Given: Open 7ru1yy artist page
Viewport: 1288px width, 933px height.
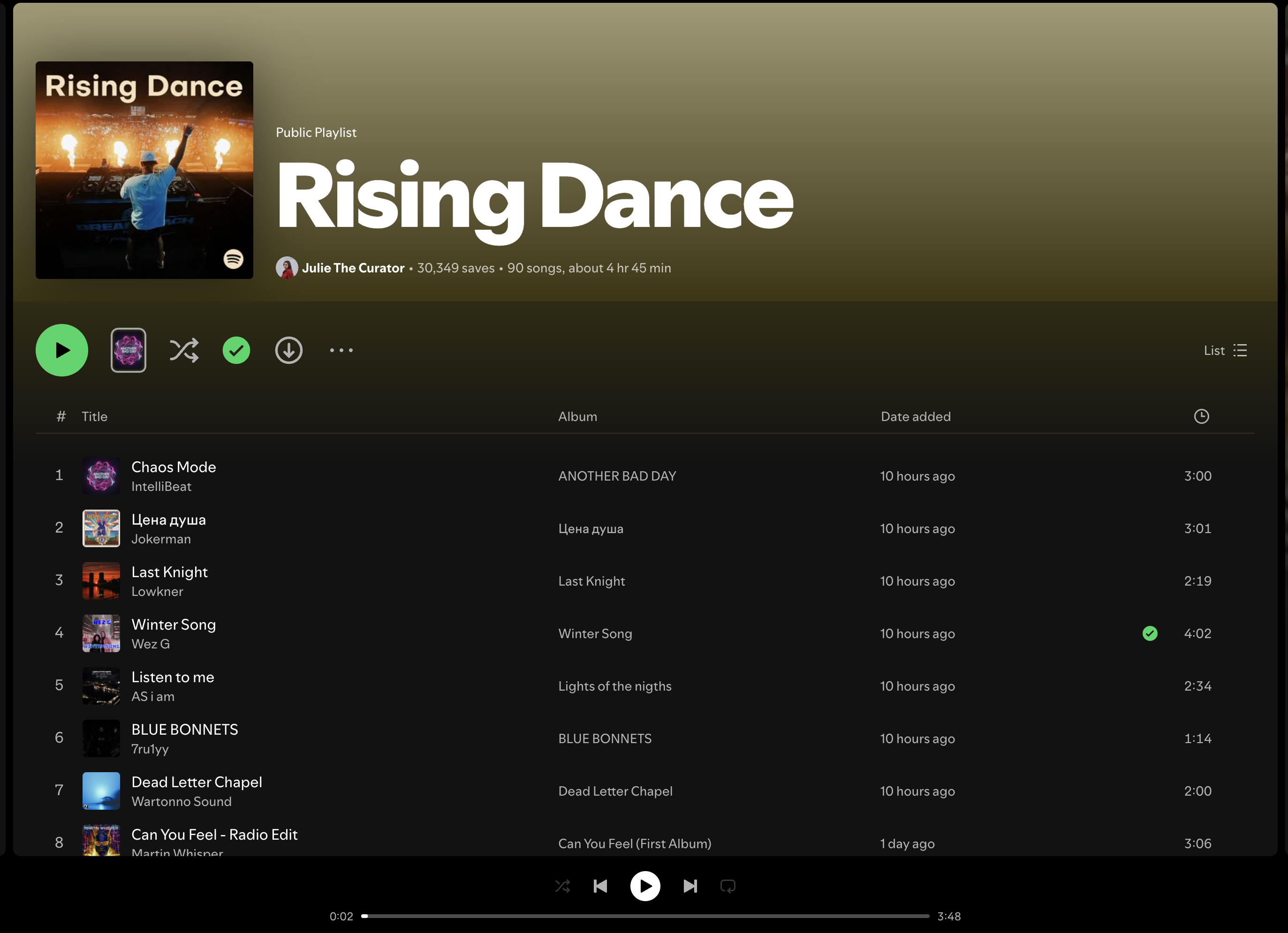Looking at the screenshot, I should click(x=150, y=749).
